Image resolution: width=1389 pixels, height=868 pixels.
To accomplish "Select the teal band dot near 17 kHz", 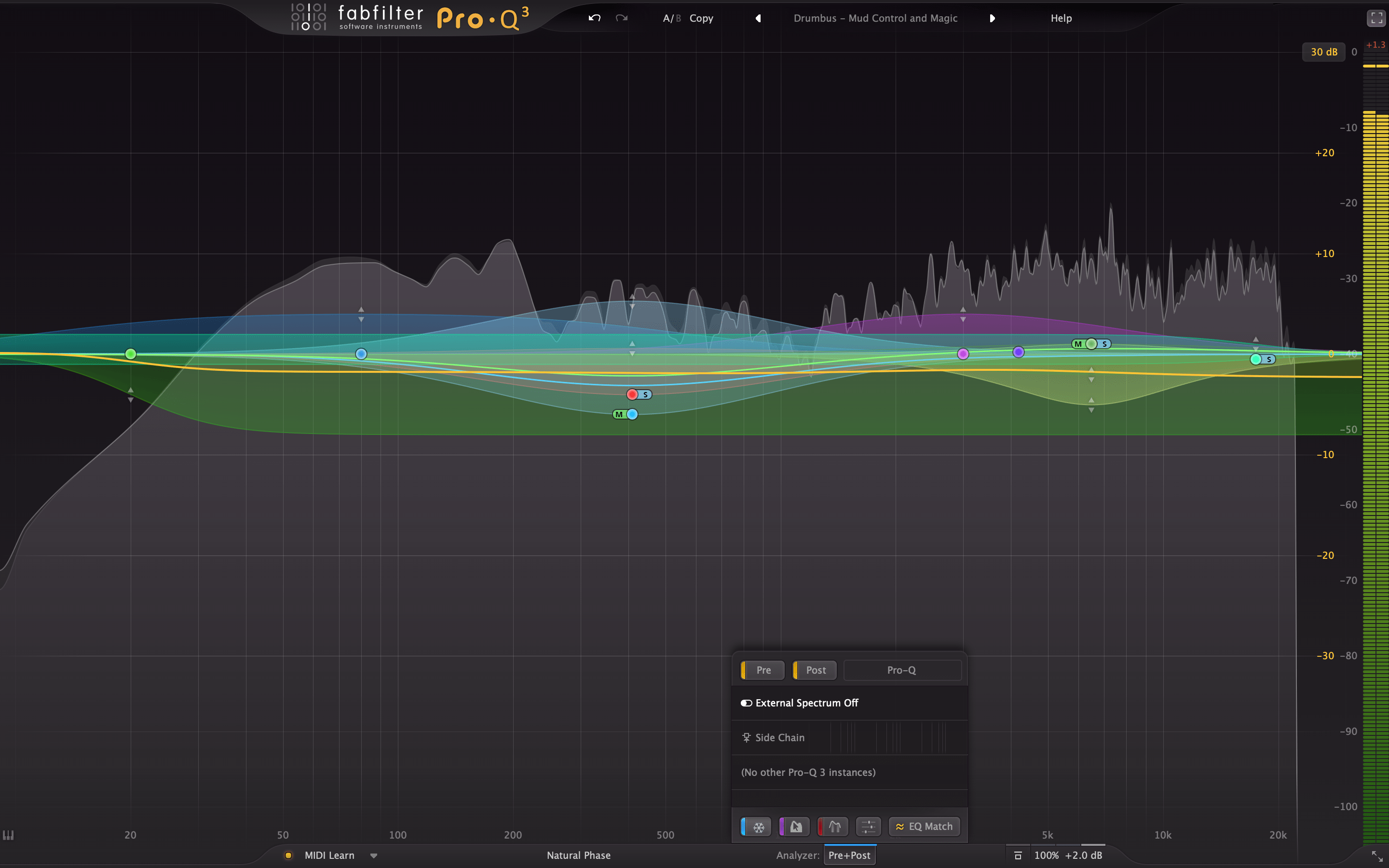I will click(x=1256, y=359).
